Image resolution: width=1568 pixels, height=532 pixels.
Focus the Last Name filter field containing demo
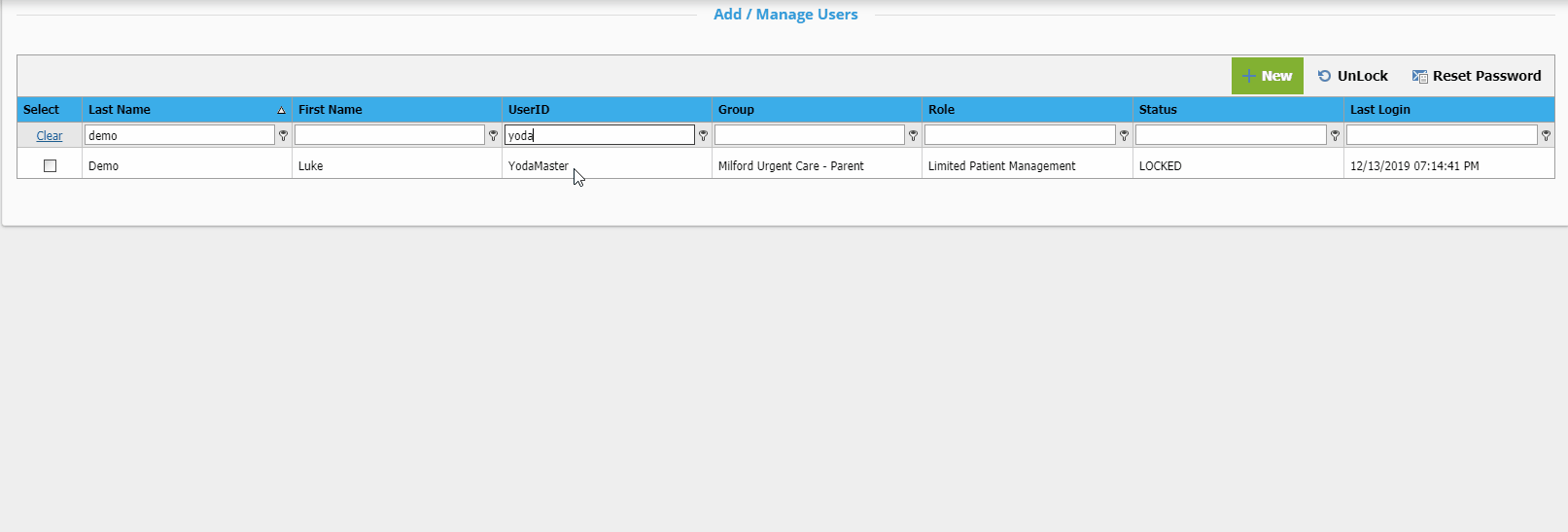[x=179, y=135]
